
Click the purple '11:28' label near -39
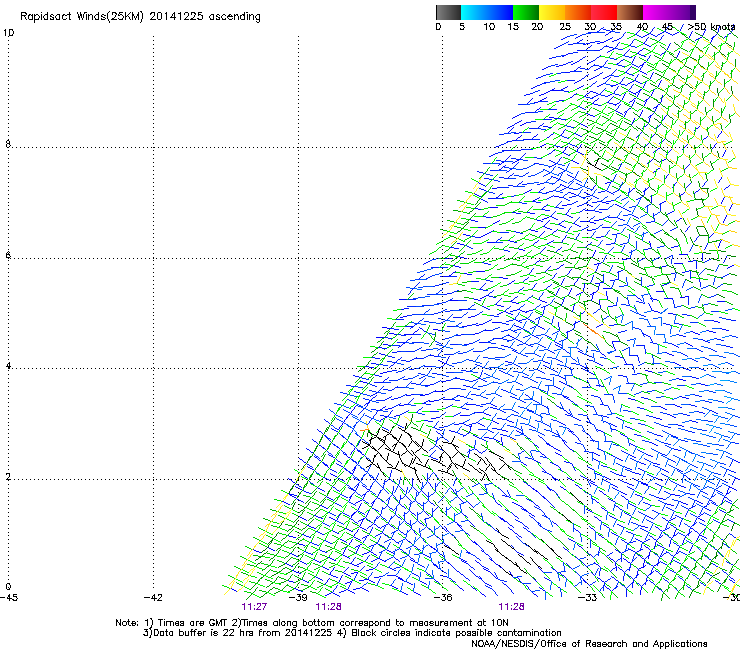(328, 607)
